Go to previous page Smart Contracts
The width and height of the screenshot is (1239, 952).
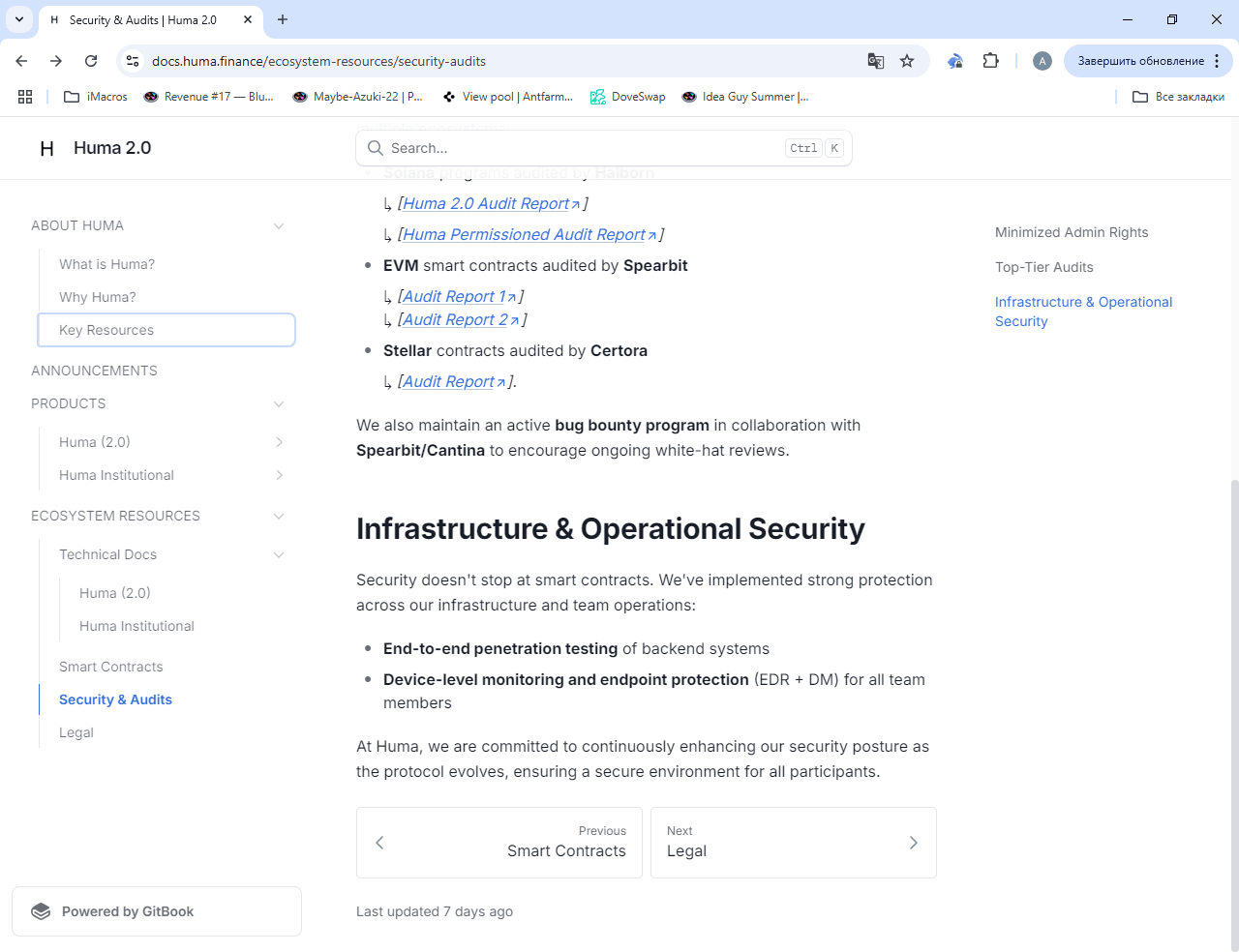pyautogui.click(x=499, y=843)
